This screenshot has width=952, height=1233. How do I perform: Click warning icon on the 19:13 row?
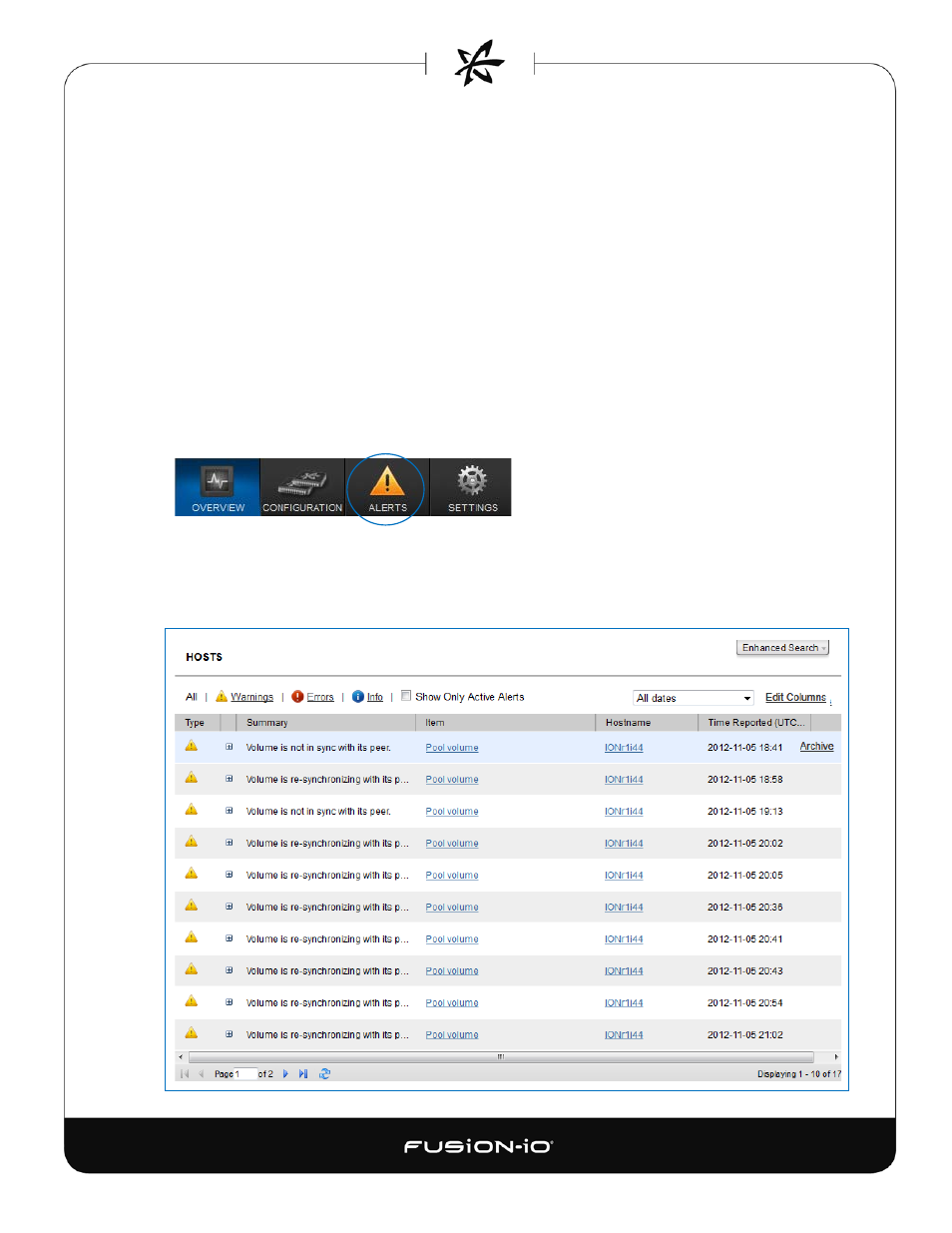coord(192,810)
